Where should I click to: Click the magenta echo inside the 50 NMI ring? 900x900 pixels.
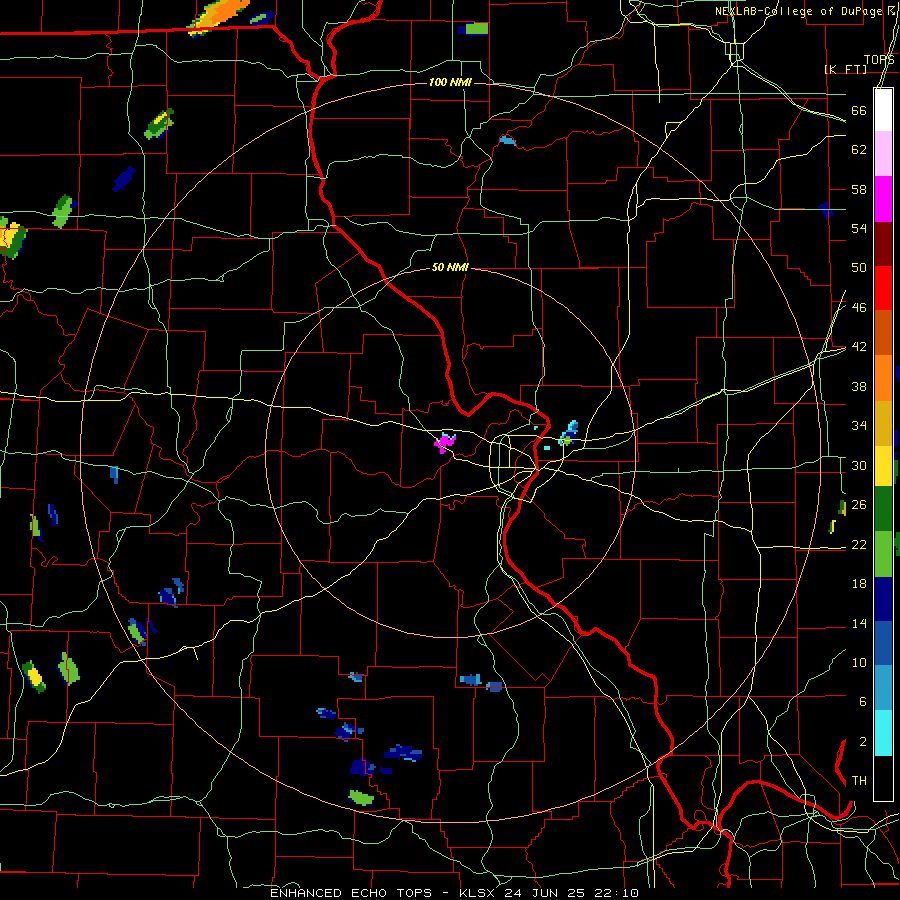pyautogui.click(x=445, y=443)
